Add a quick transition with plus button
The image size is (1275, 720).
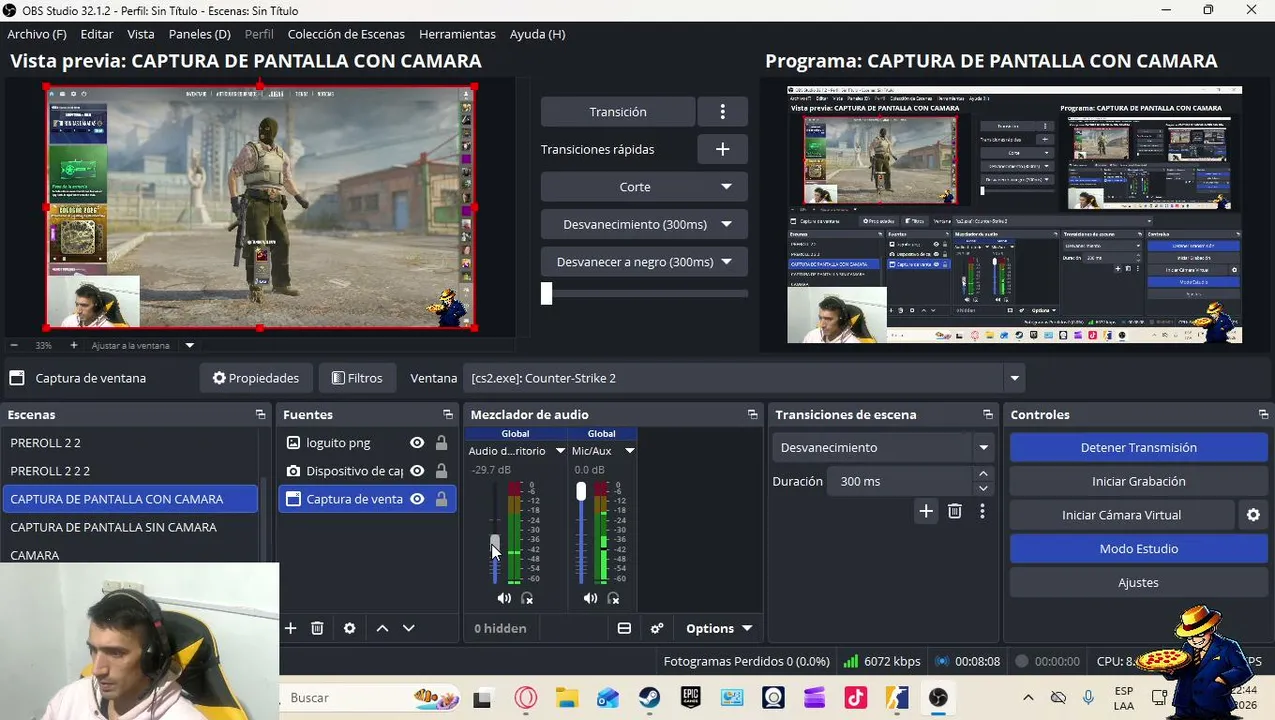(x=722, y=149)
